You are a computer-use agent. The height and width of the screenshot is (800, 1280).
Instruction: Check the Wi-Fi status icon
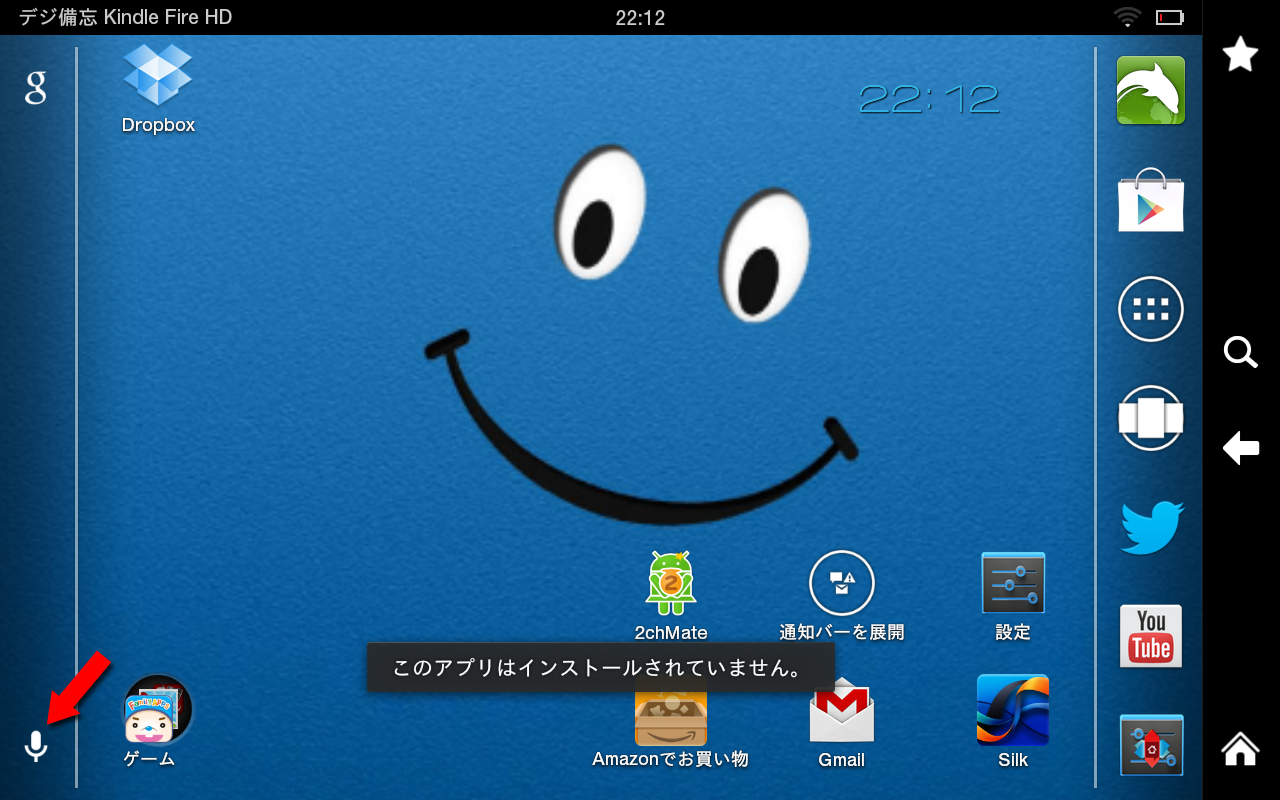click(1128, 17)
